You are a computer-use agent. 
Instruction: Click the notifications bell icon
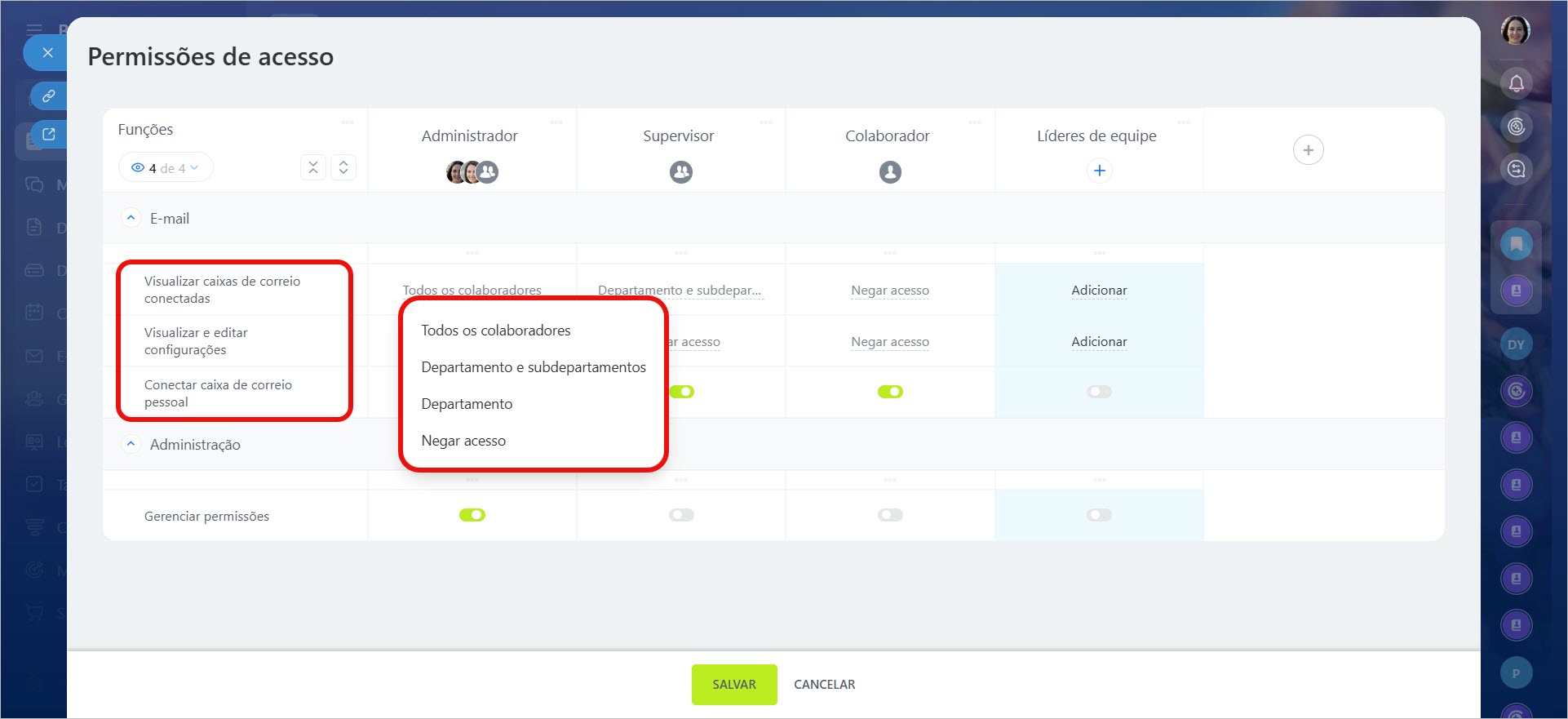[1516, 83]
